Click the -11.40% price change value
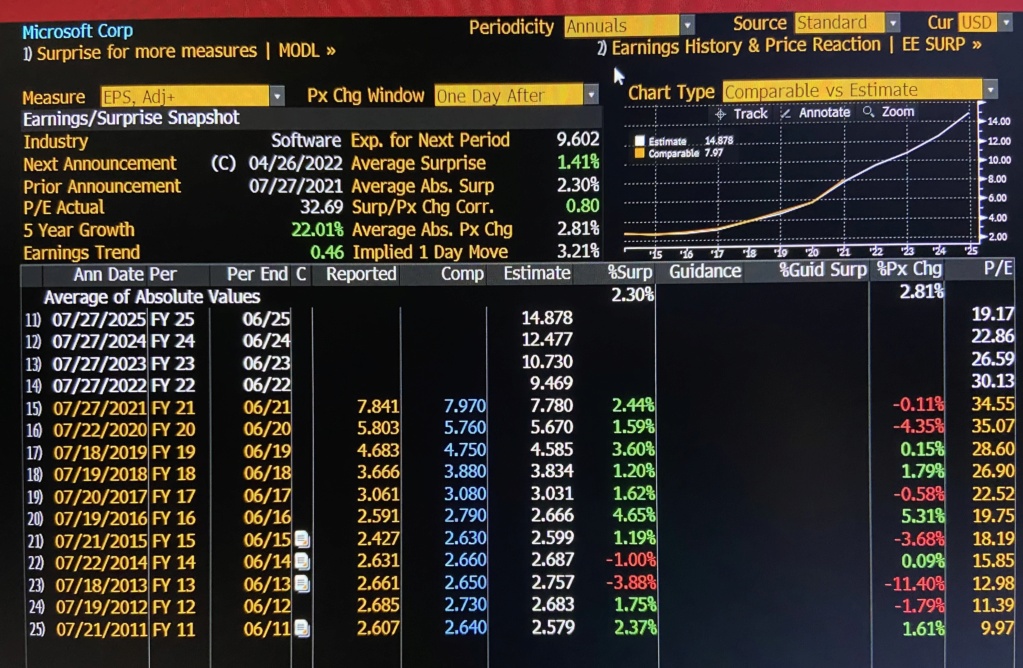Screen dimensions: 1023x668 click(914, 584)
